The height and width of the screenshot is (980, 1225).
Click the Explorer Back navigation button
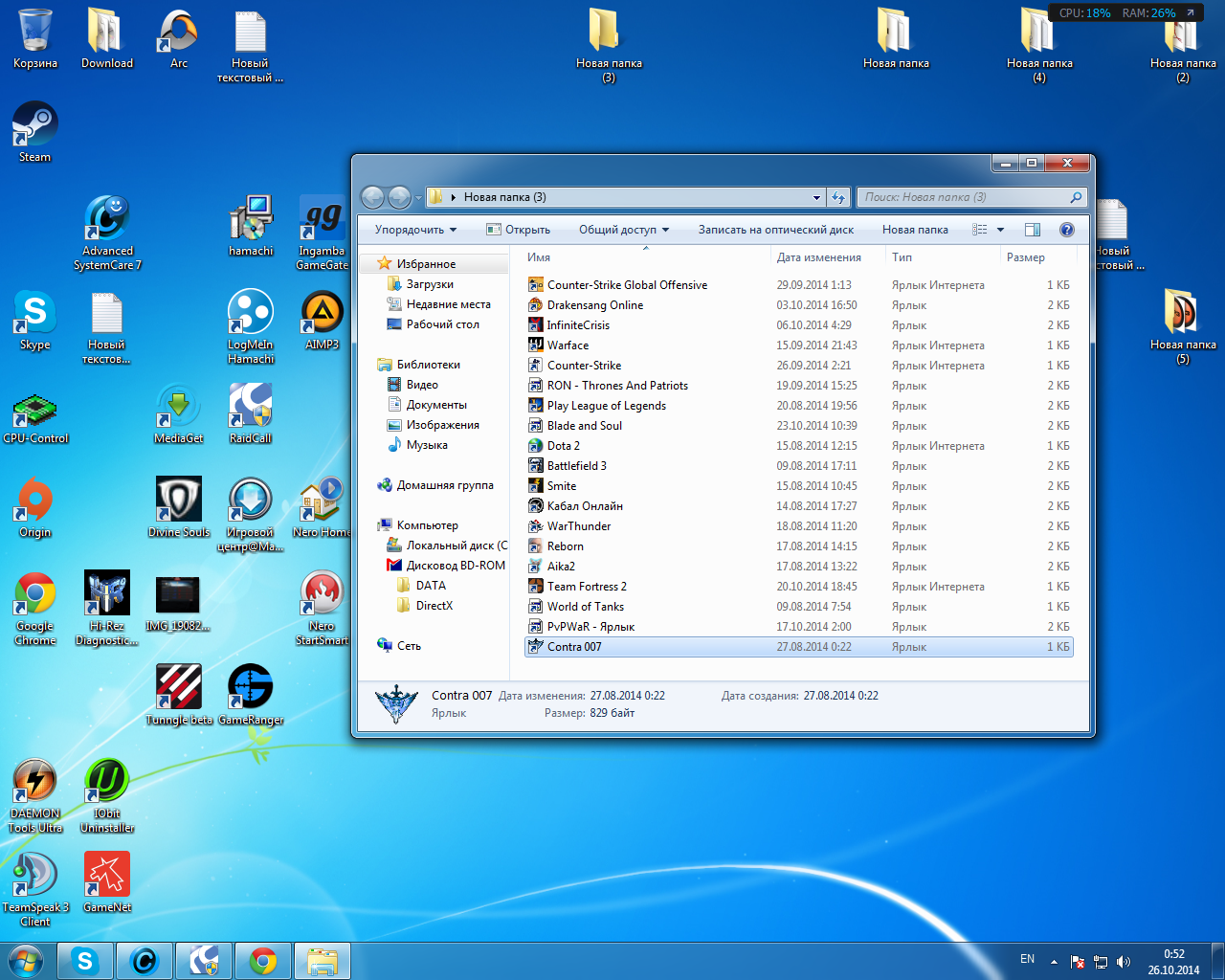click(373, 197)
